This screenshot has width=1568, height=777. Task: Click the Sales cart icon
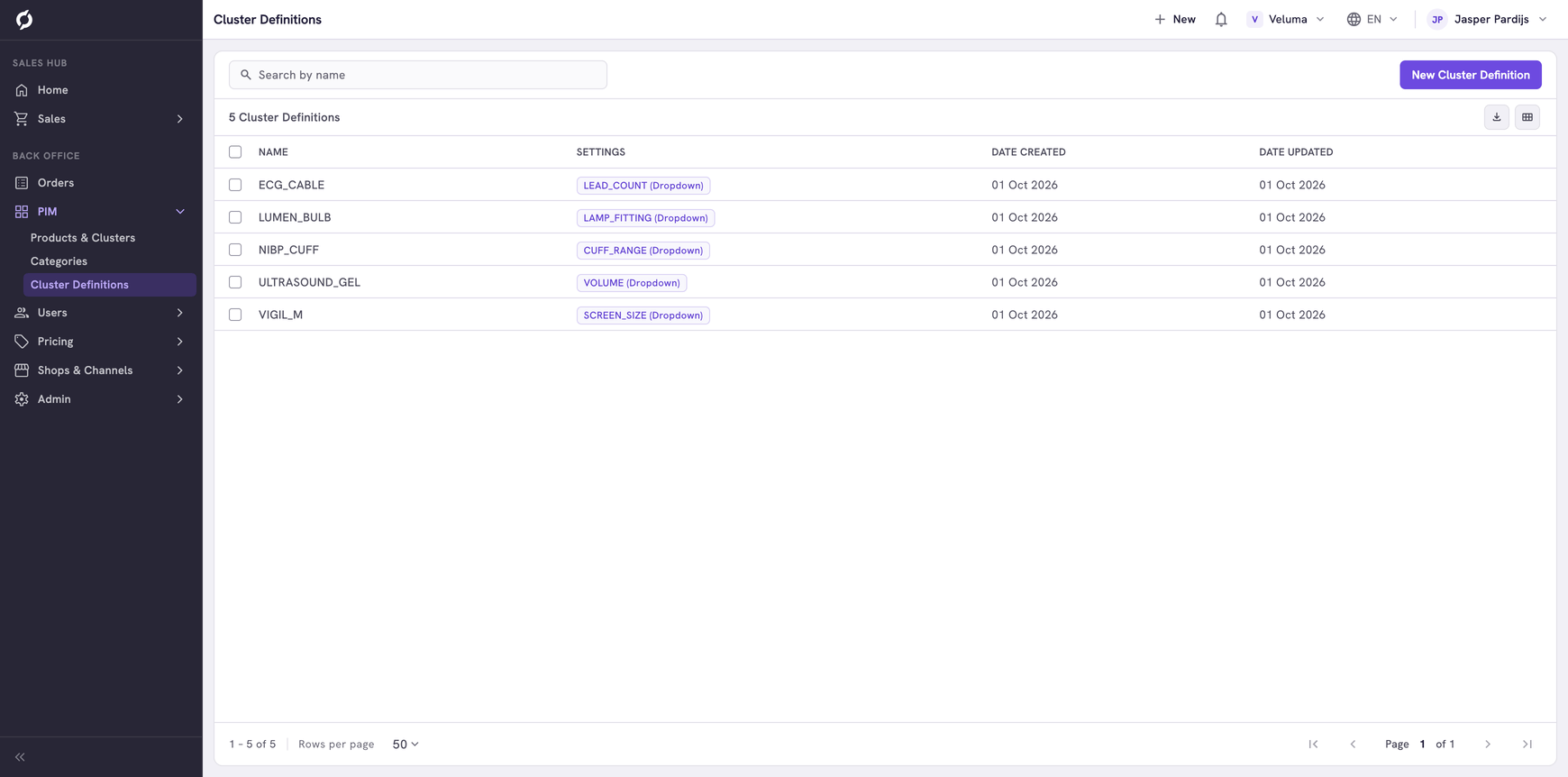click(x=22, y=119)
